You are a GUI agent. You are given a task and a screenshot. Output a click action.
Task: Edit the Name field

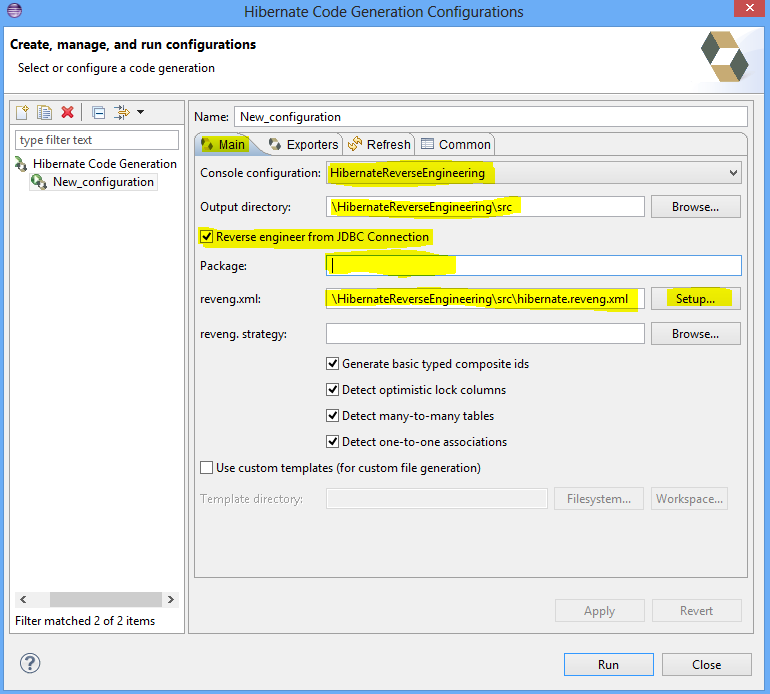pos(491,117)
